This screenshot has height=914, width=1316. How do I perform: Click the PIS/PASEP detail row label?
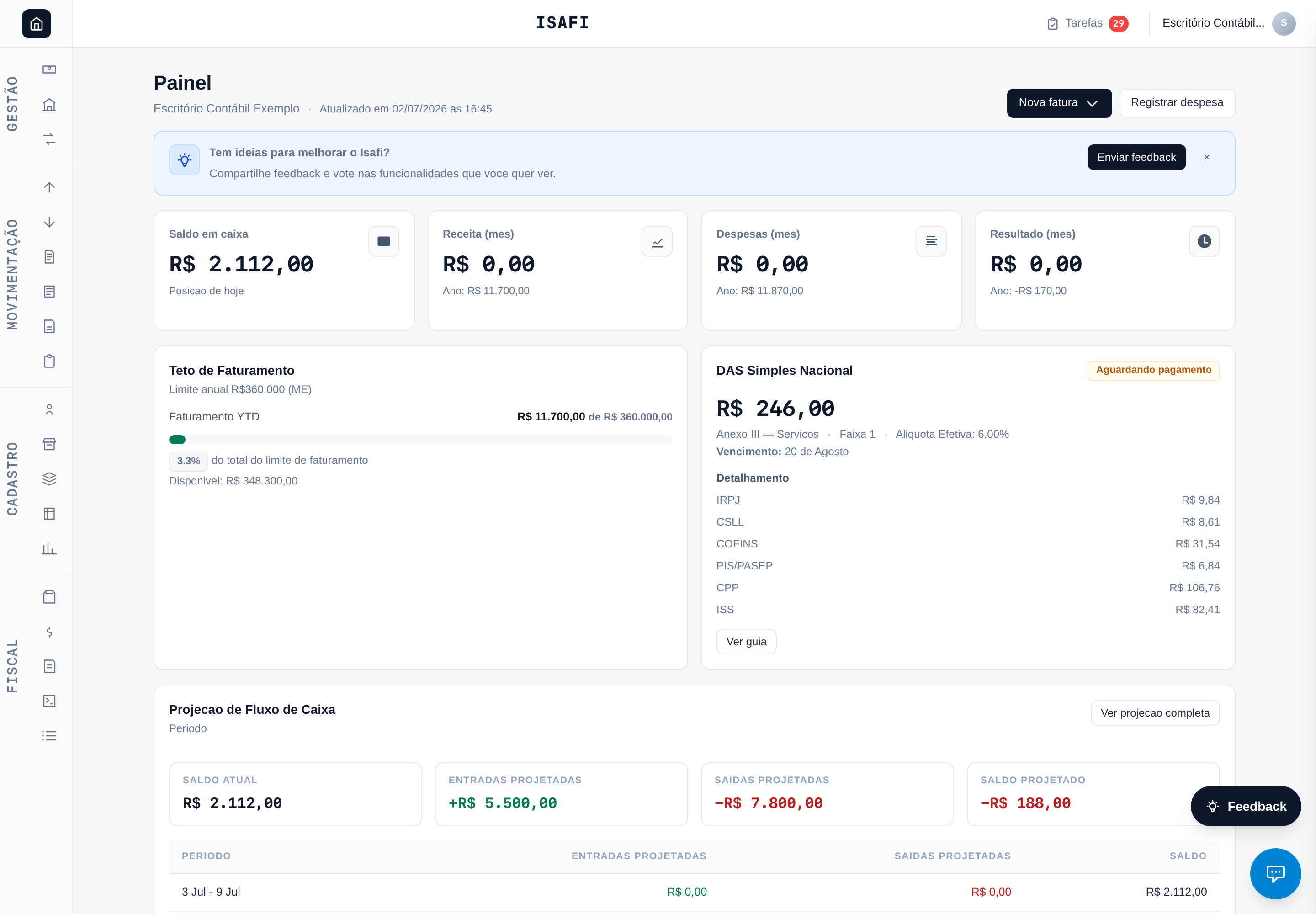click(744, 566)
